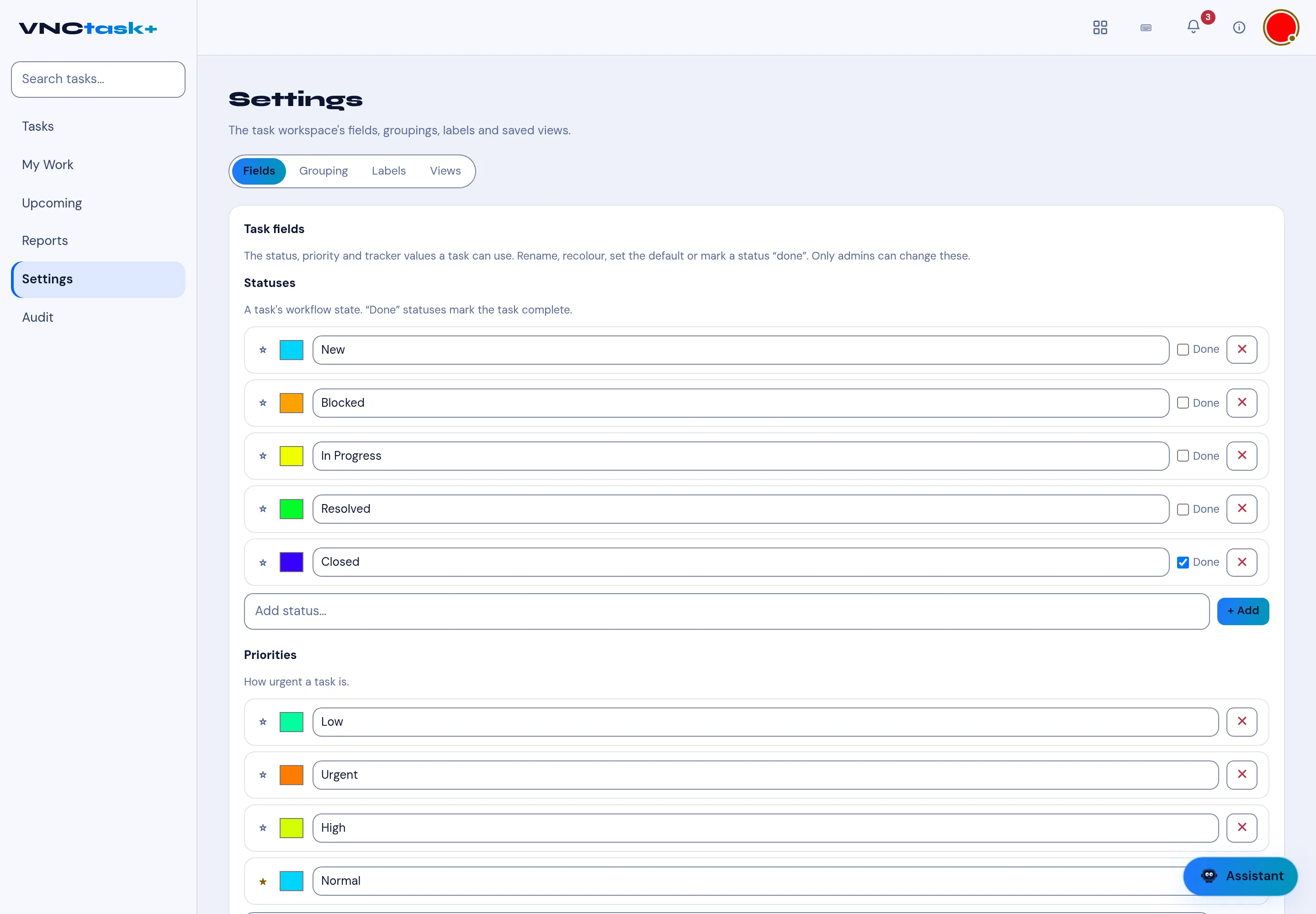The width and height of the screenshot is (1316, 914).
Task: Delete the Resolved status
Action: tap(1242, 509)
